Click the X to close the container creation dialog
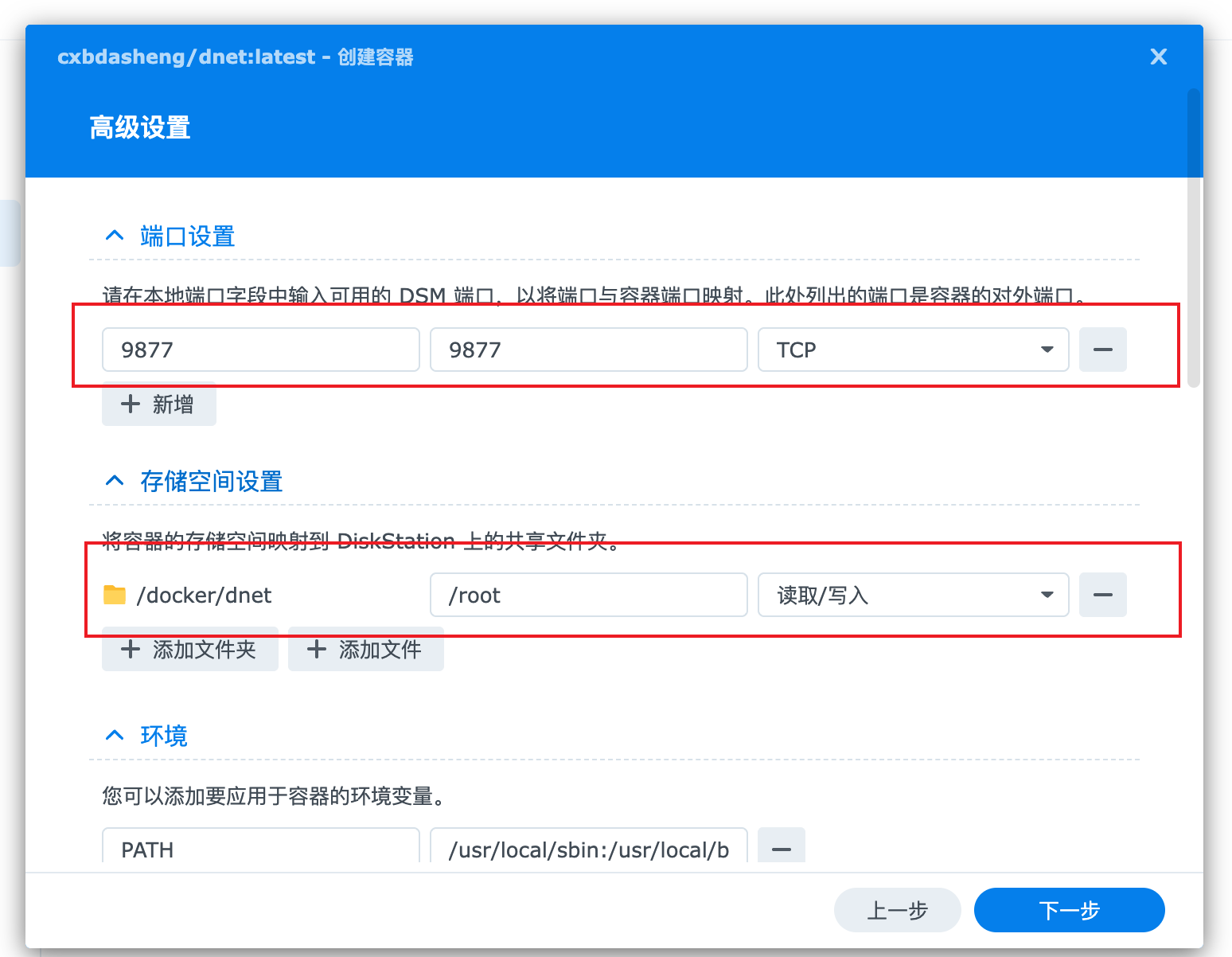 point(1158,57)
